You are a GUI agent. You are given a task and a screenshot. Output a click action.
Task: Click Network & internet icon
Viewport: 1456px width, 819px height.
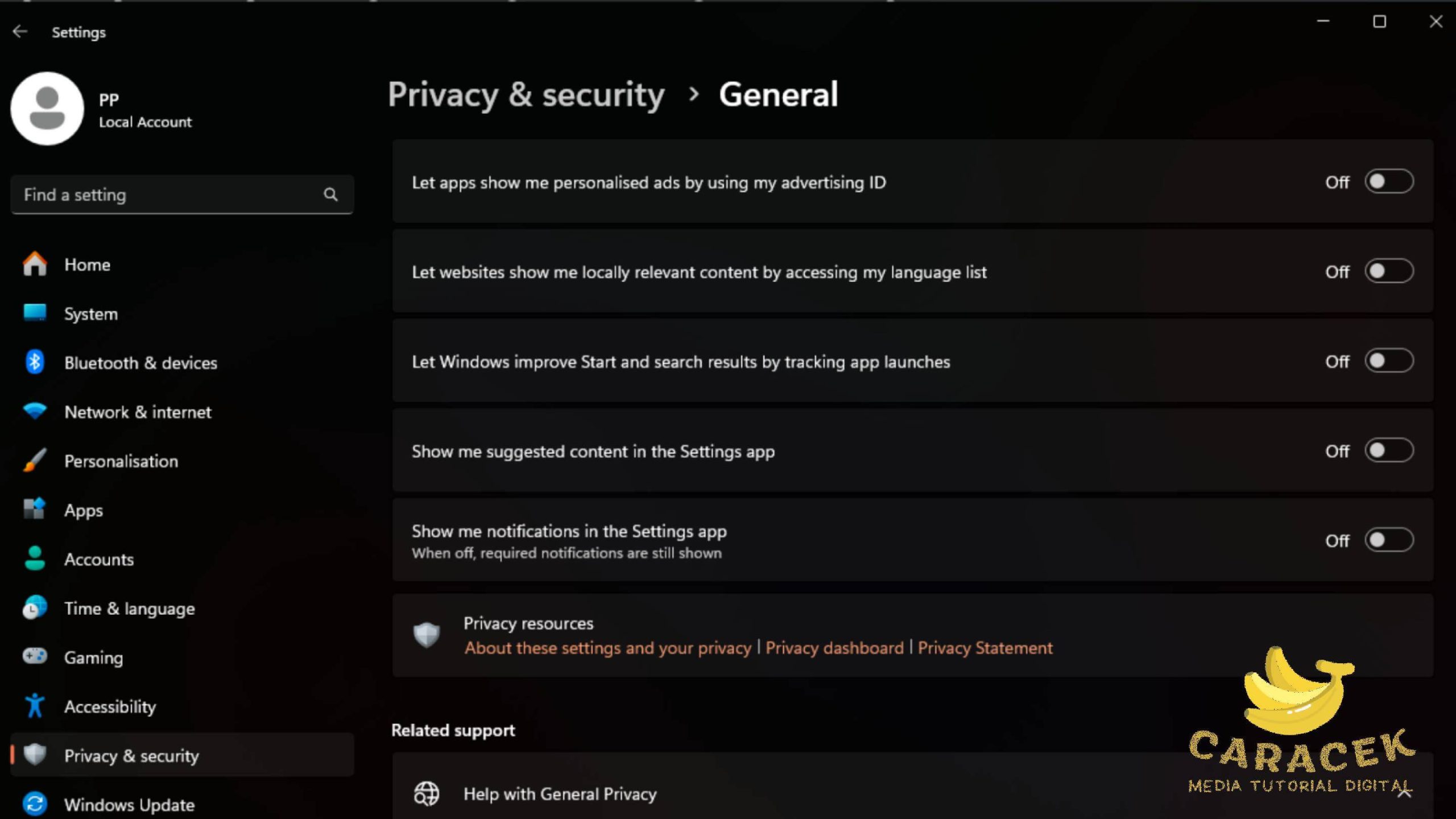[35, 412]
